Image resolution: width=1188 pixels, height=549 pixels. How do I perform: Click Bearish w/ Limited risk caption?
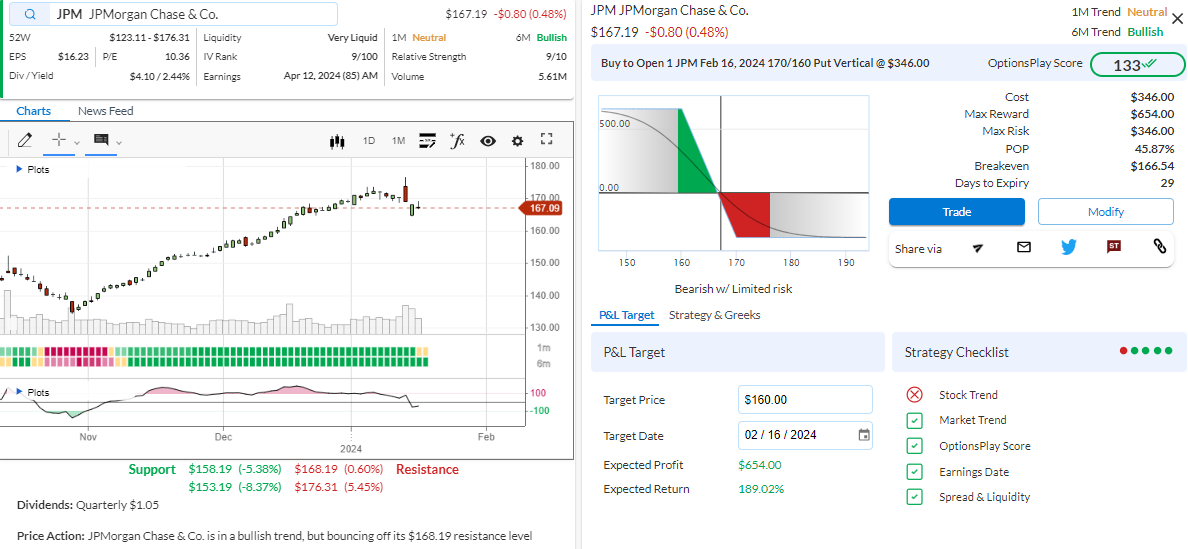[x=733, y=289]
